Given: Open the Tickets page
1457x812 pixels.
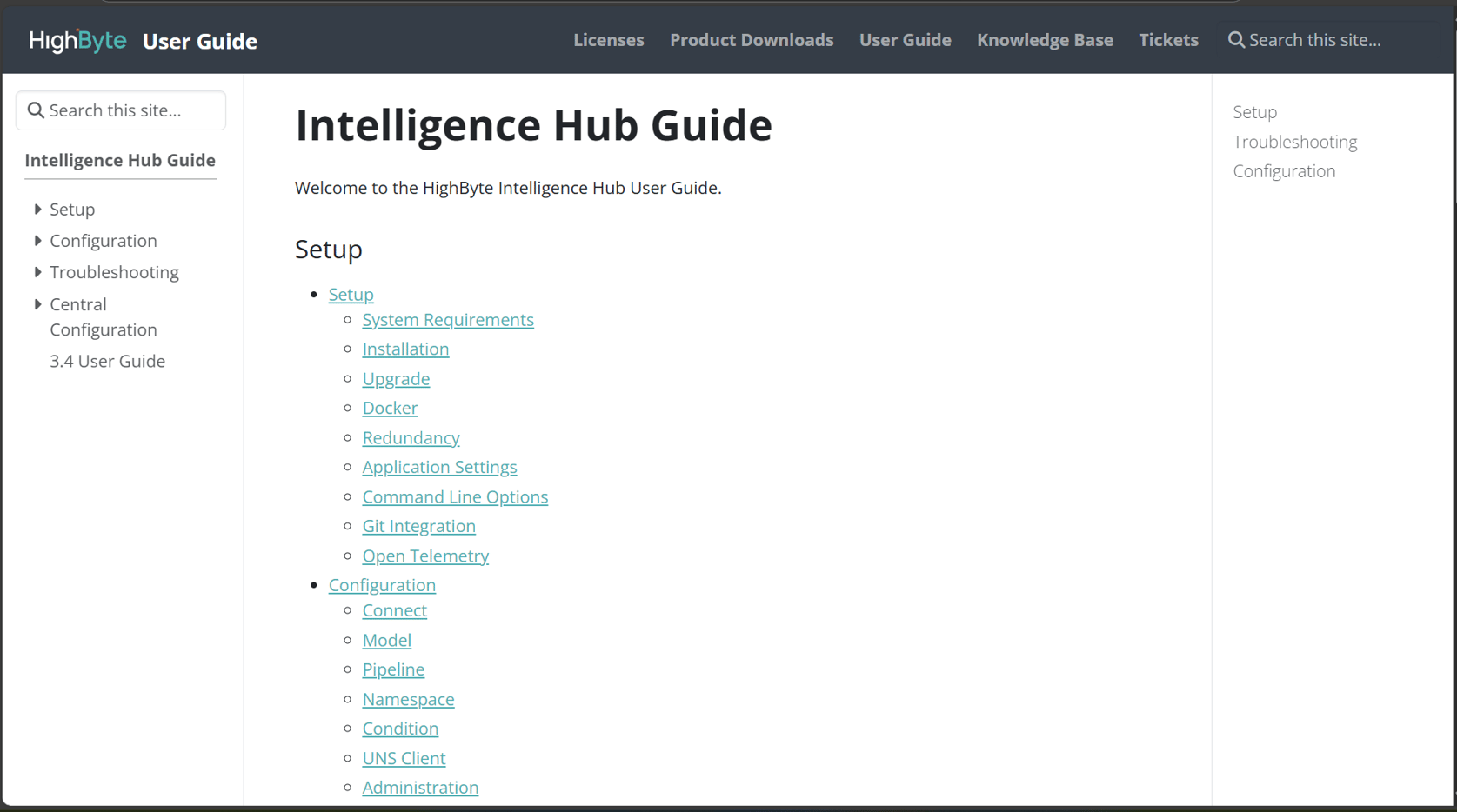Looking at the screenshot, I should coord(1167,40).
